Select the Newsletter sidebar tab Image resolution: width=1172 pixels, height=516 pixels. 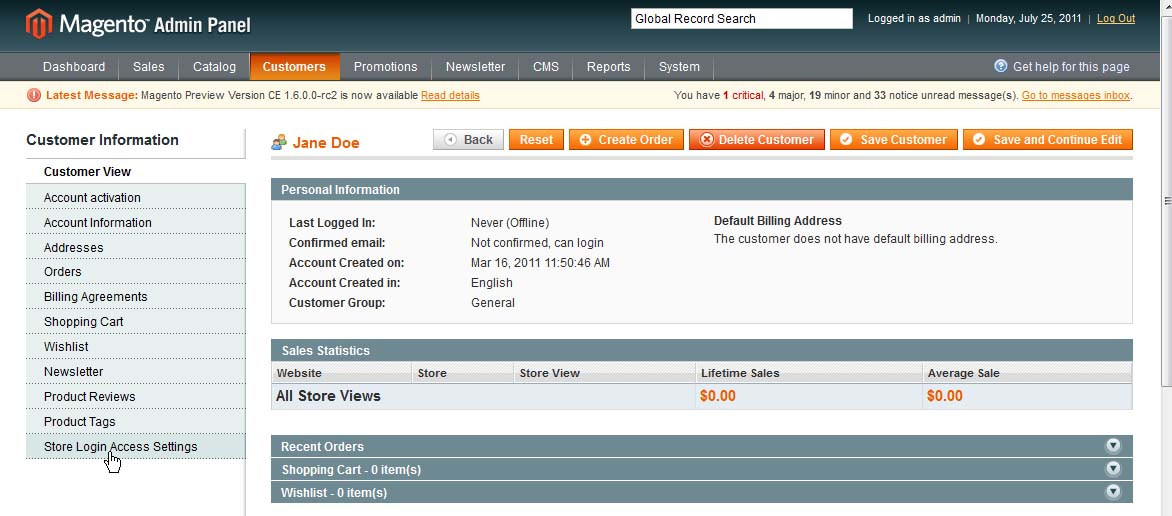pyautogui.click(x=135, y=372)
